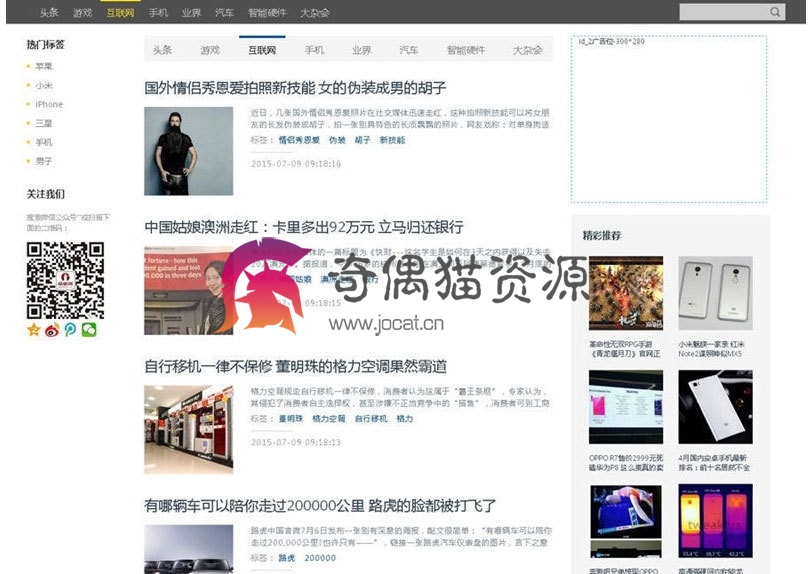Click the appliance store article thumbnail

[188, 429]
